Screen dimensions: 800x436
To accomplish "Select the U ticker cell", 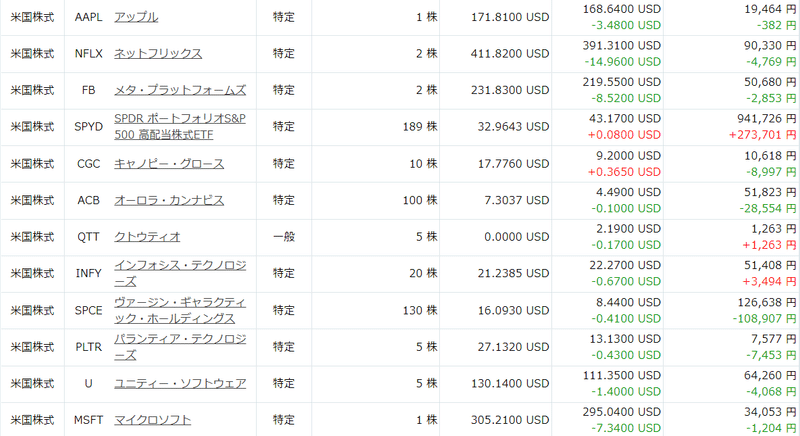I will coord(88,383).
